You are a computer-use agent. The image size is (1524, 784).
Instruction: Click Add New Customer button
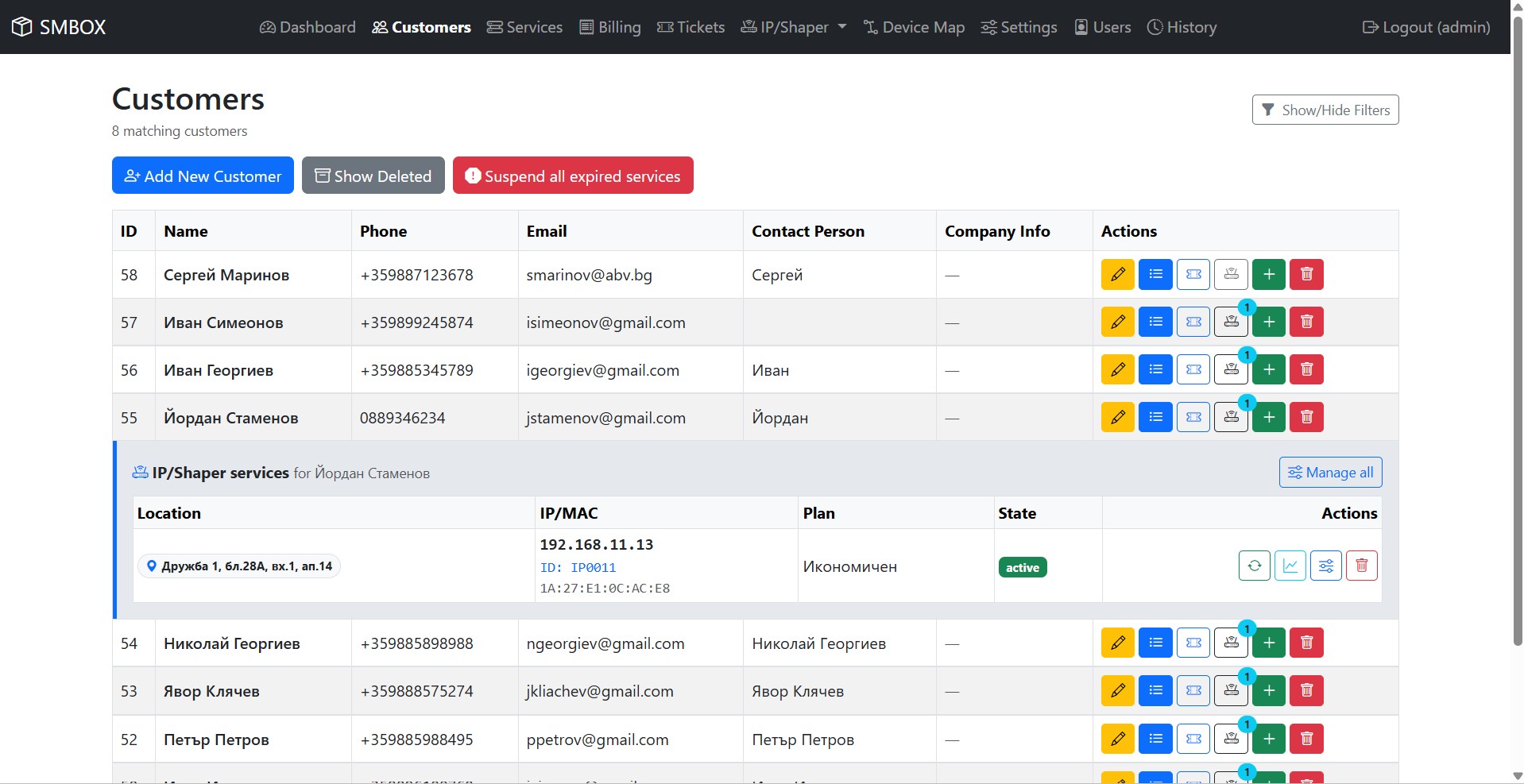coord(203,176)
